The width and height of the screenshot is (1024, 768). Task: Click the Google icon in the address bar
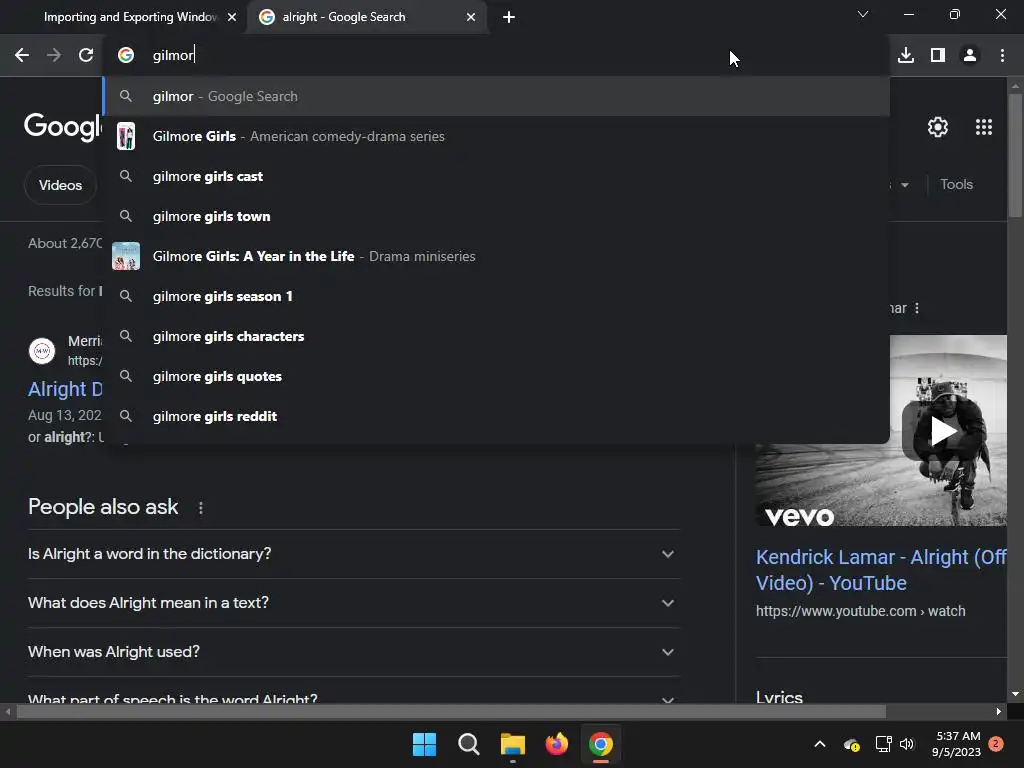pos(126,56)
